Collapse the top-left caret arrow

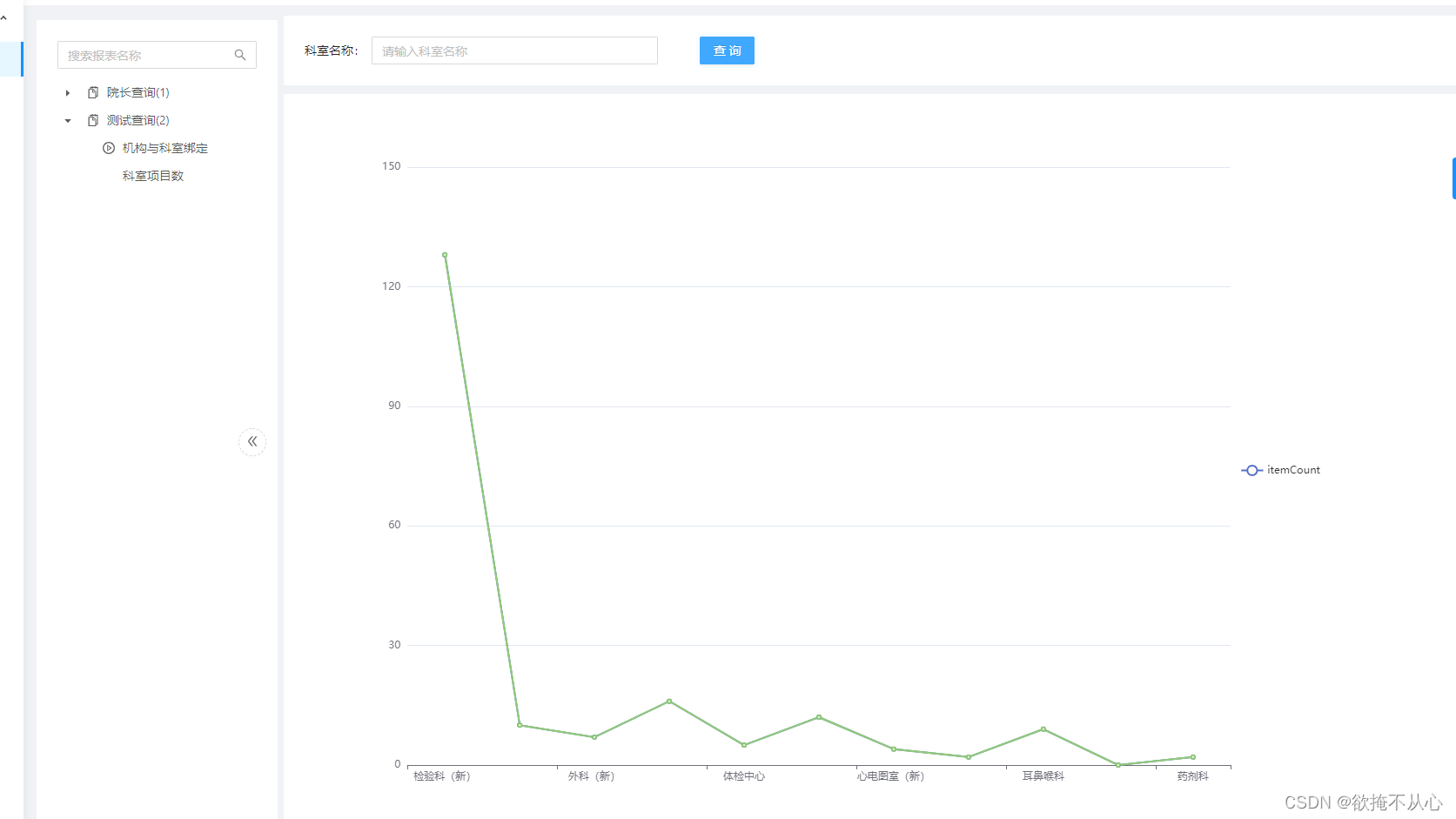click(x=4, y=17)
